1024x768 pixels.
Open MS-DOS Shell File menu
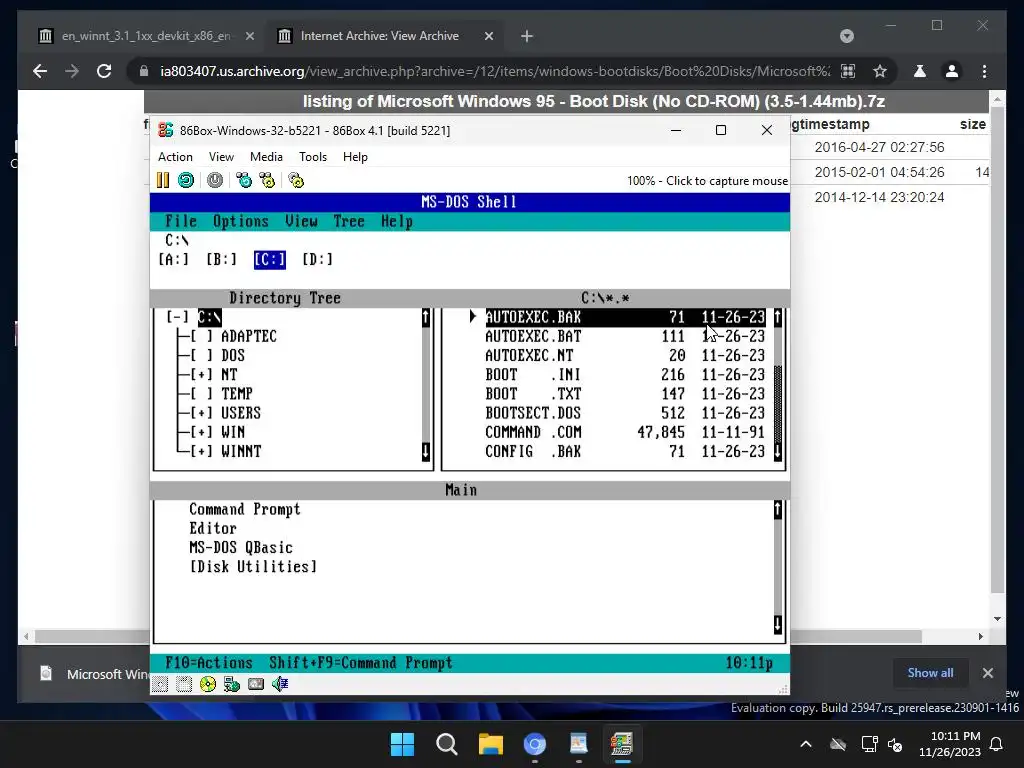[181, 221]
